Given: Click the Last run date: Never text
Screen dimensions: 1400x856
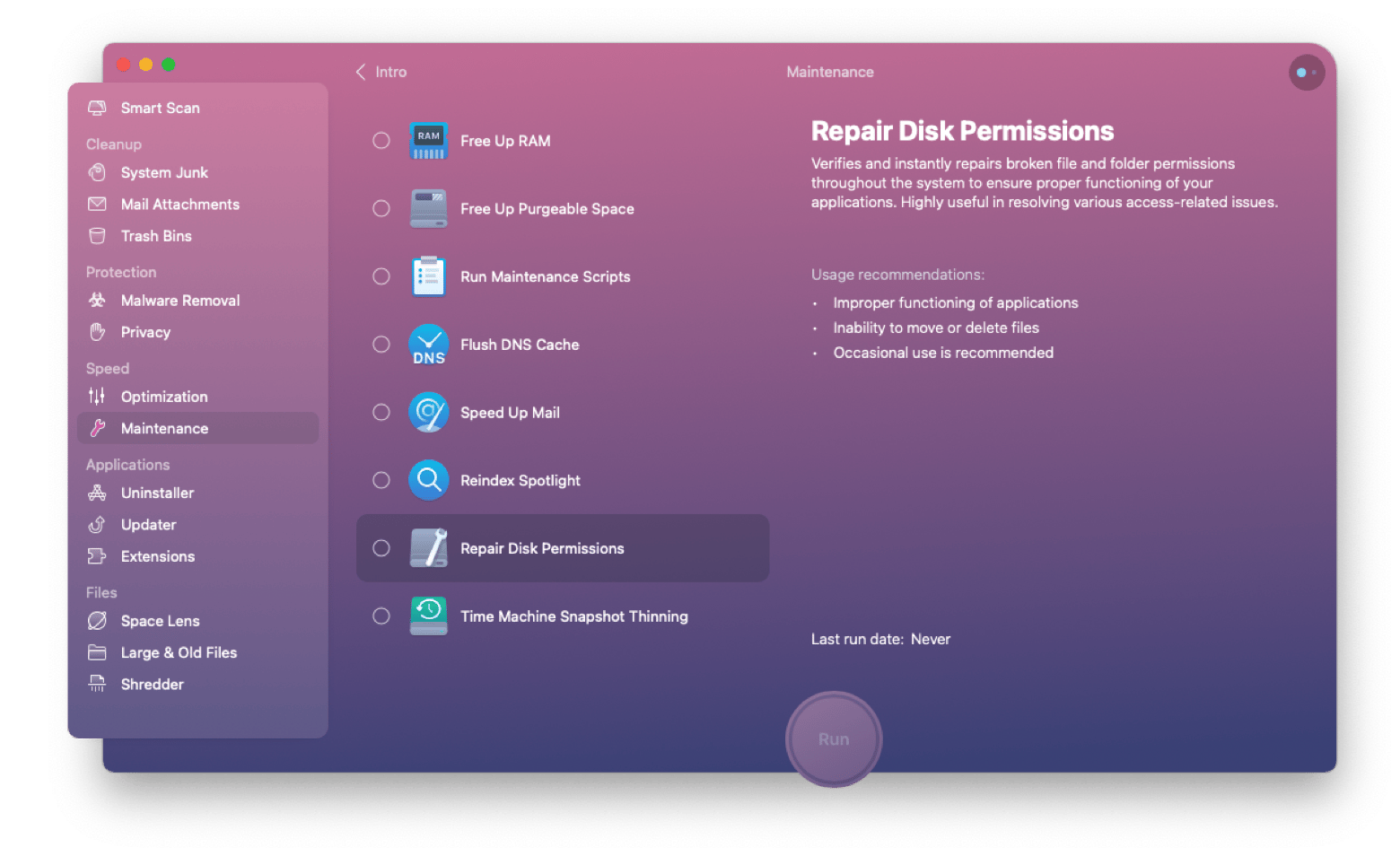Looking at the screenshot, I should [880, 640].
